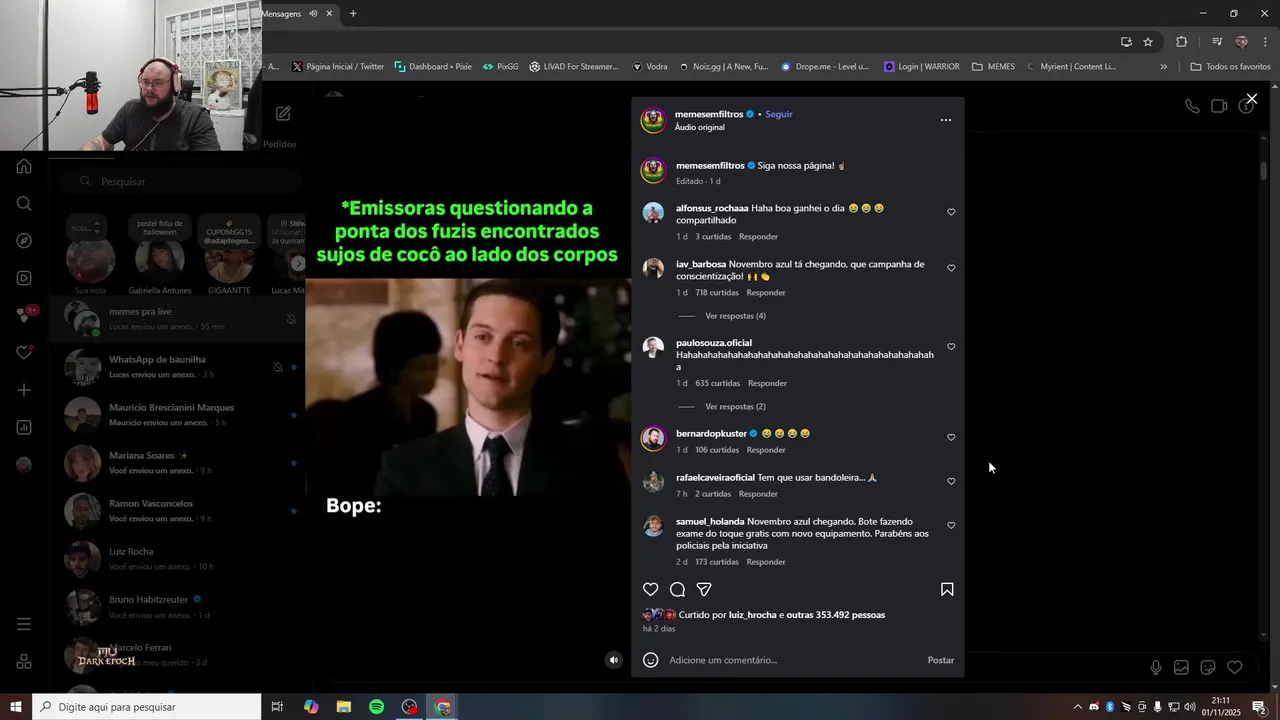The image size is (1280, 720).
Task: Click the Áudio original link
Action: click(700, 128)
